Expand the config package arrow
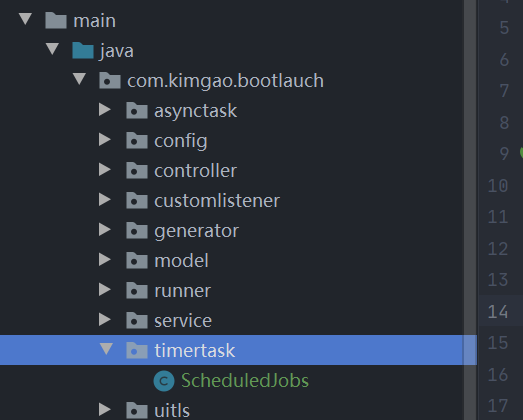 pyautogui.click(x=105, y=140)
